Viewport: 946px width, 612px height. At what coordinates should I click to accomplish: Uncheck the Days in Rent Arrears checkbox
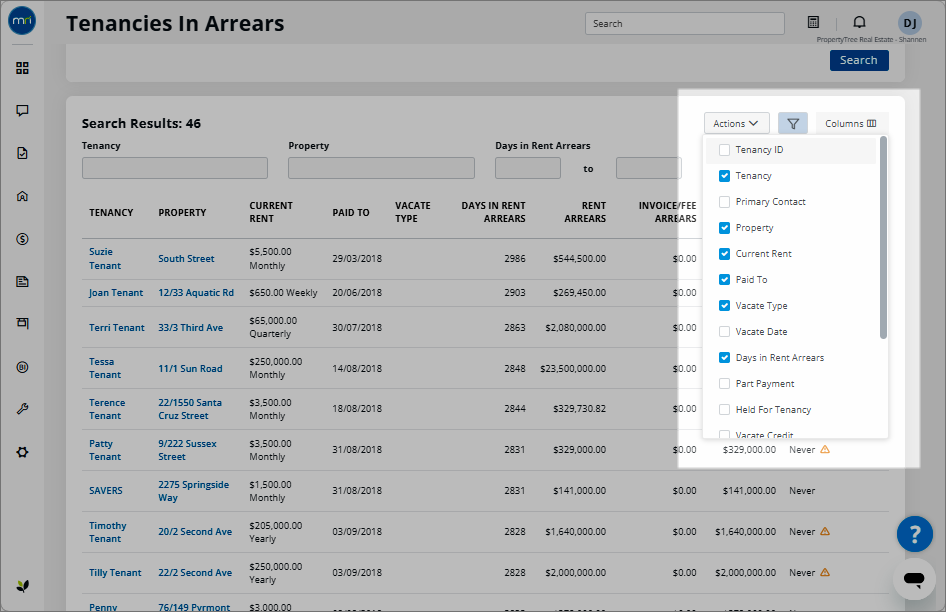pyautogui.click(x=725, y=357)
